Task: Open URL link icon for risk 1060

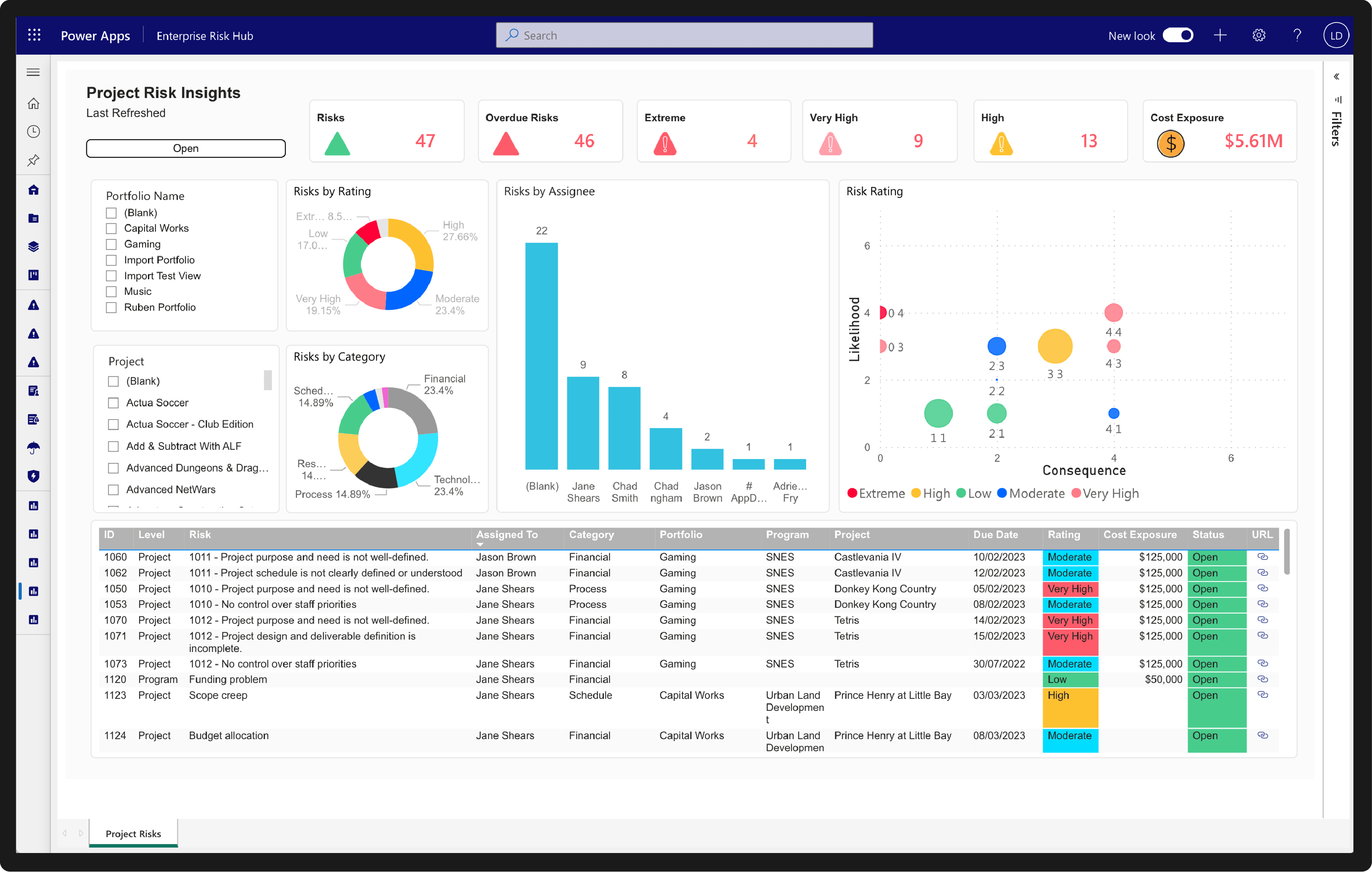Action: point(1262,557)
